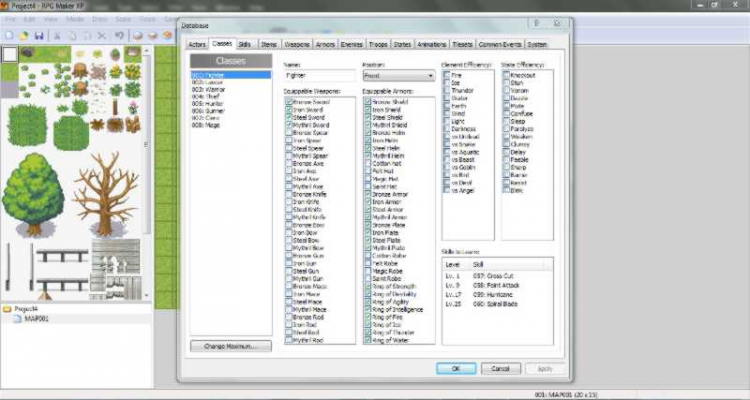Pick the large leafy green tree tile
The width and height of the screenshot is (750, 400).
click(33, 195)
